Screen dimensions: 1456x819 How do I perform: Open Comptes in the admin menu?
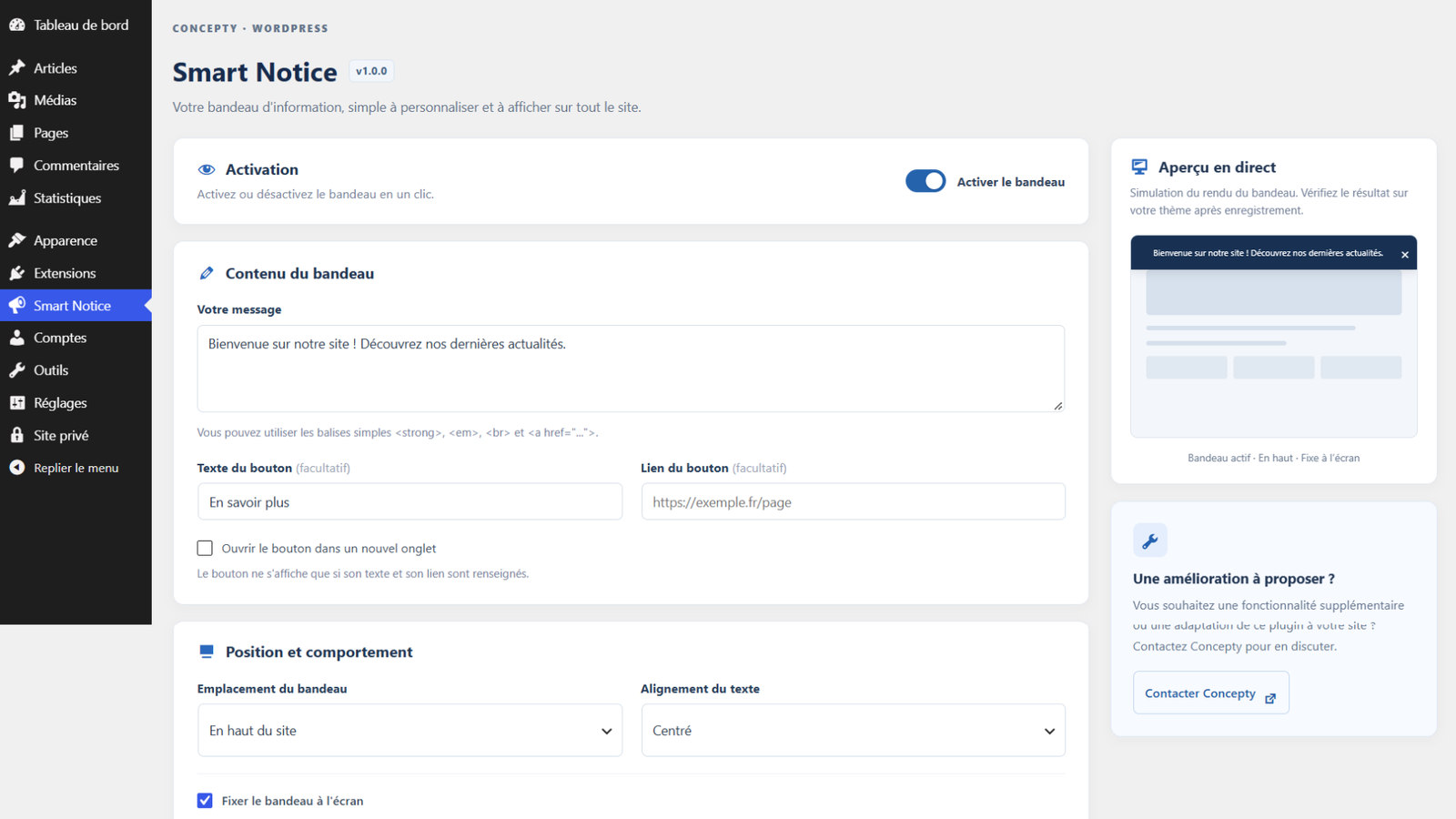click(76, 338)
